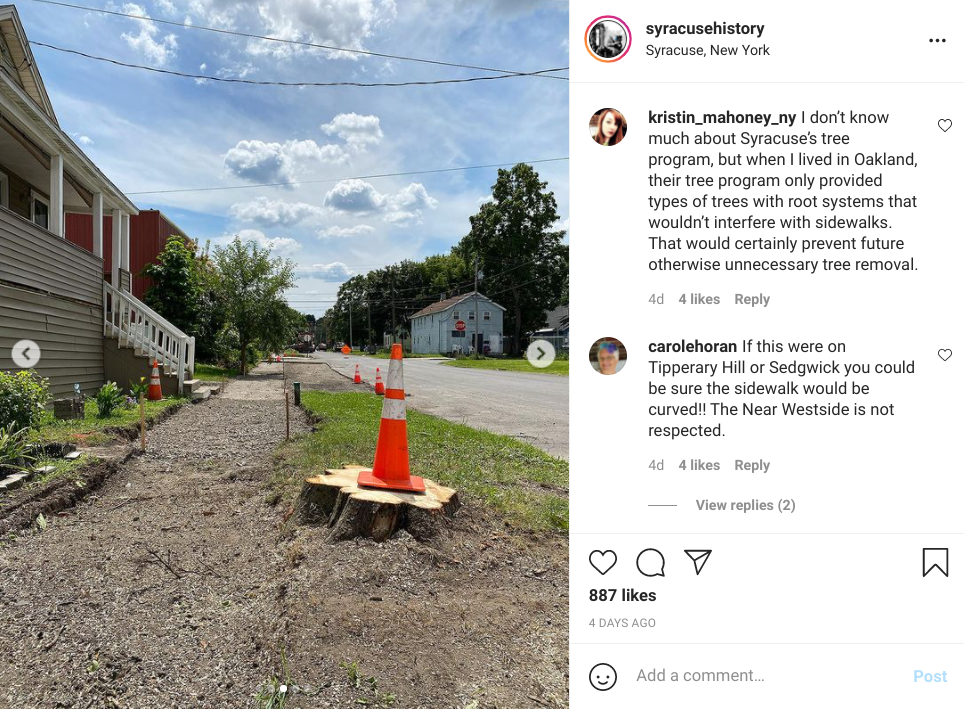The image size is (964, 709).
Task: Open the emoji picker smiley icon
Action: (x=602, y=676)
